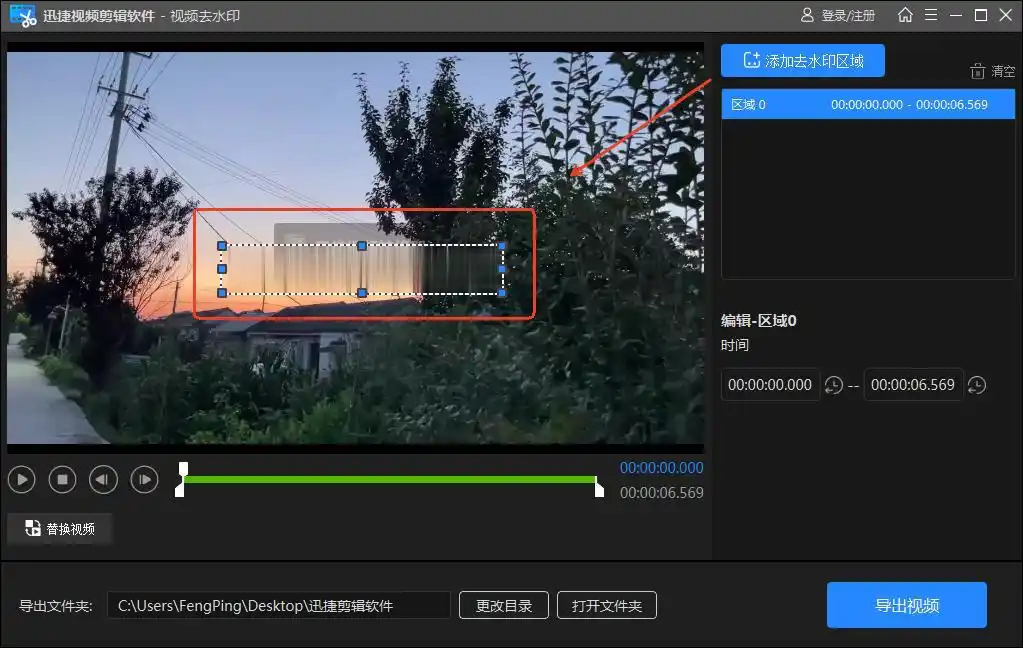Step to next frame
Viewport: 1023px width, 648px height.
144,480
